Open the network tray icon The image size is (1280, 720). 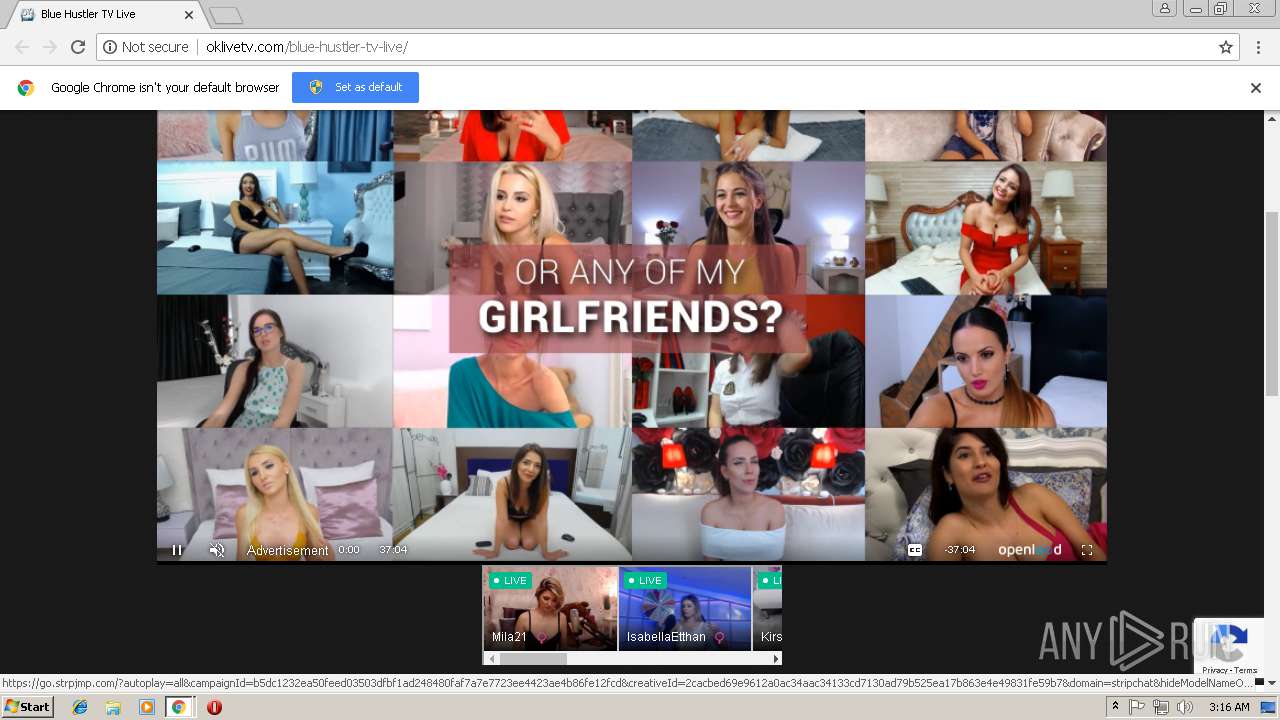(x=1161, y=707)
